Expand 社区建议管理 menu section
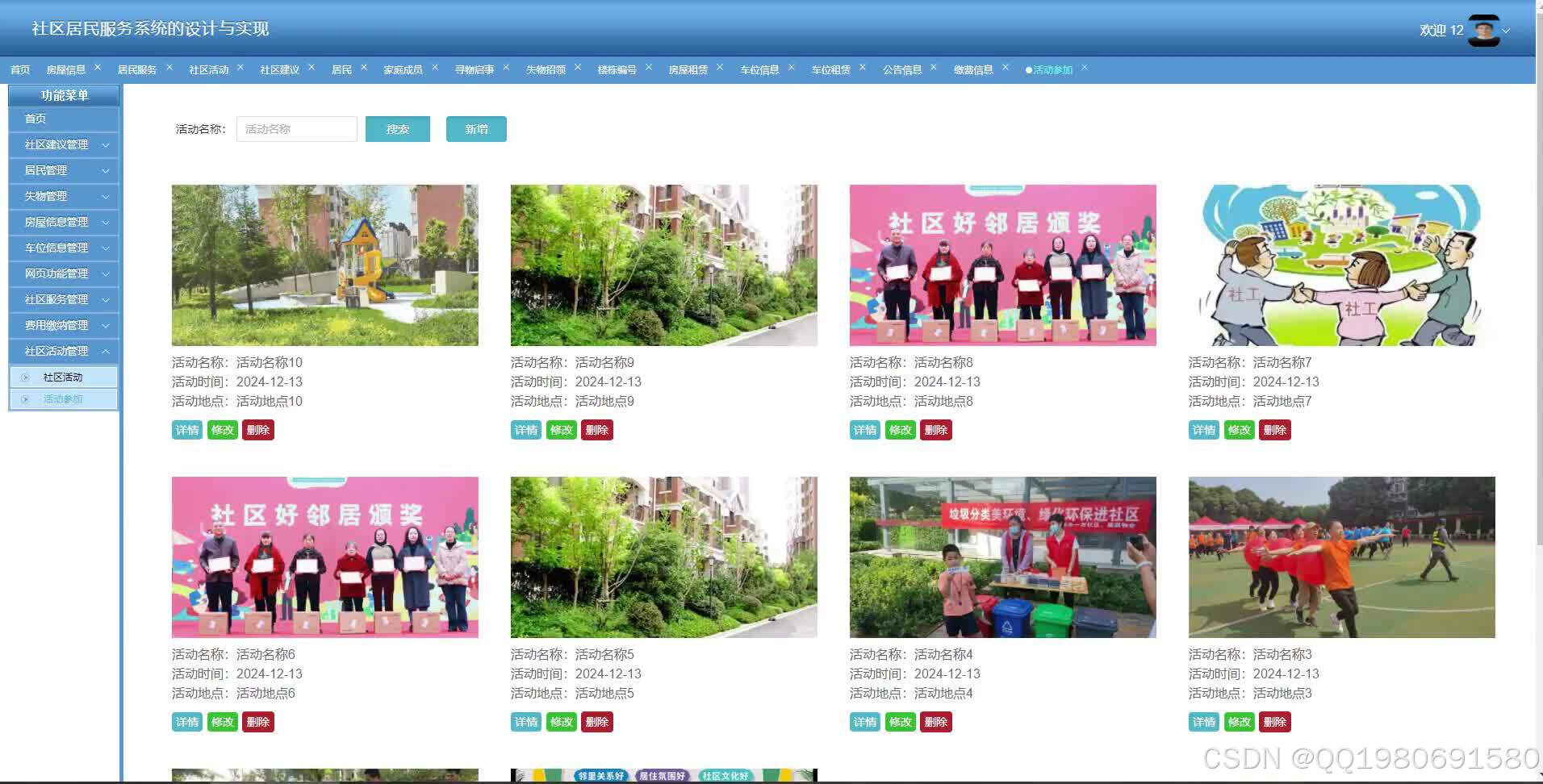 coord(64,144)
